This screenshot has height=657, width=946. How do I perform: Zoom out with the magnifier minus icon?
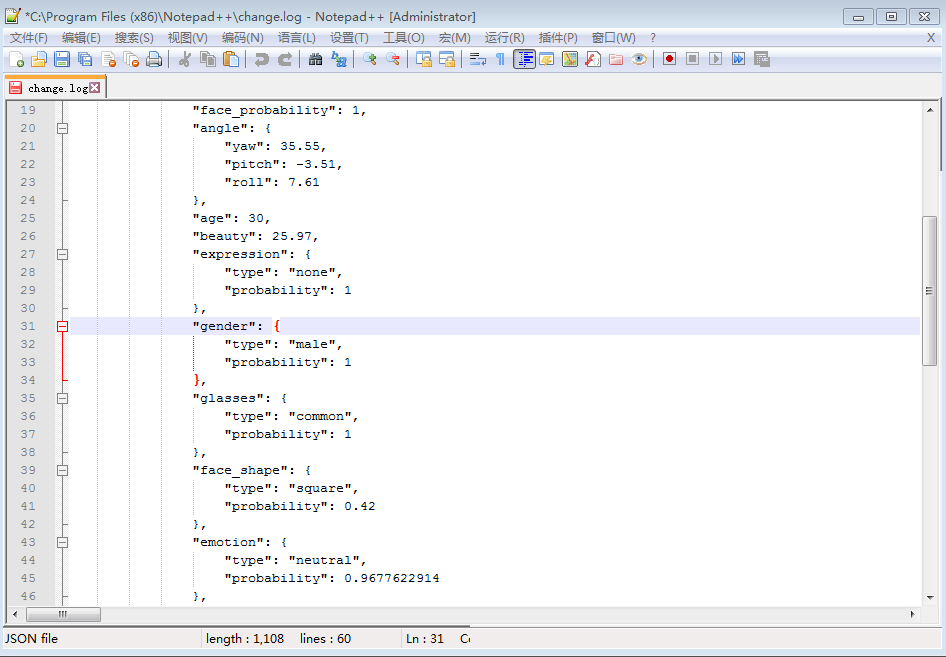[393, 59]
